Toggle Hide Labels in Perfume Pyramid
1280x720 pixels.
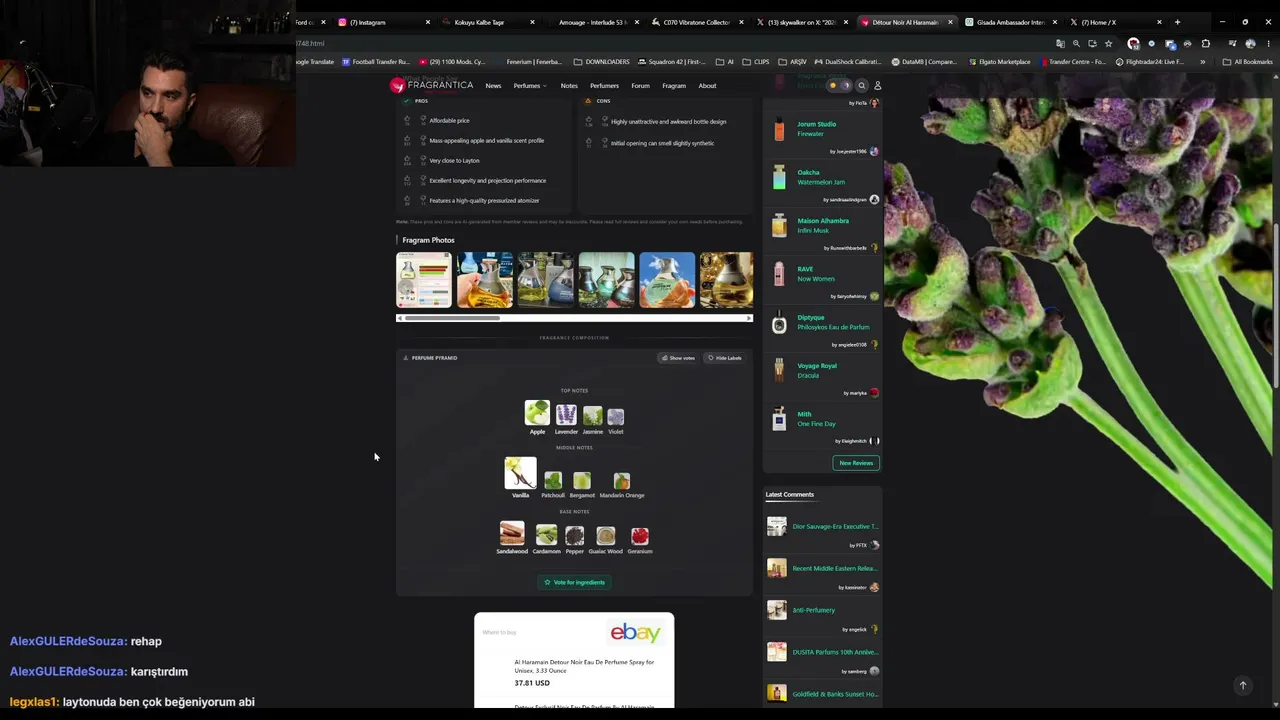[x=725, y=358]
